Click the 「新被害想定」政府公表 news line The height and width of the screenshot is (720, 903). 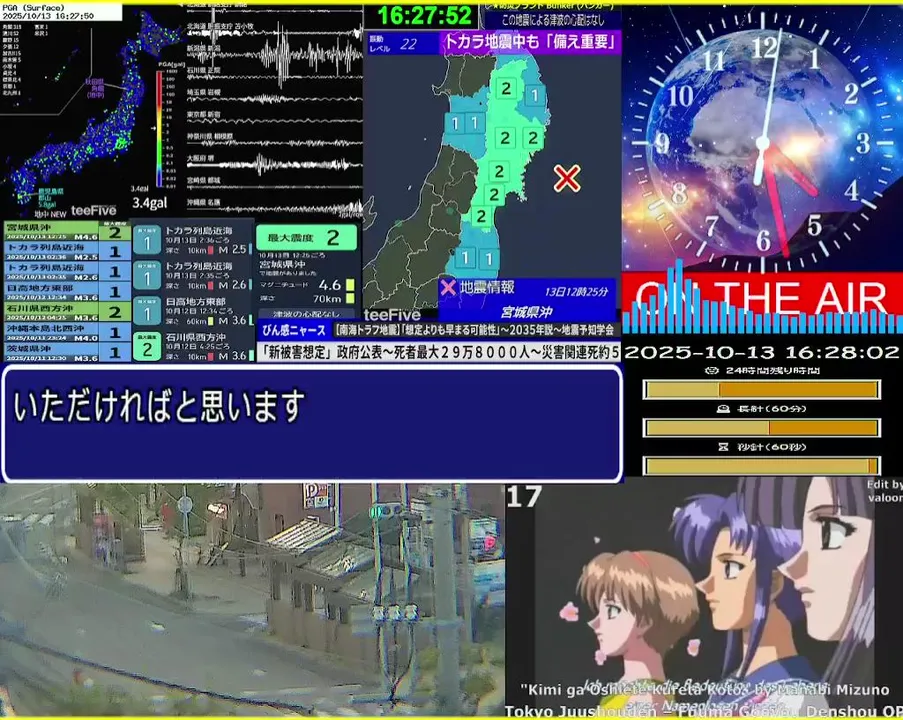(x=439, y=351)
